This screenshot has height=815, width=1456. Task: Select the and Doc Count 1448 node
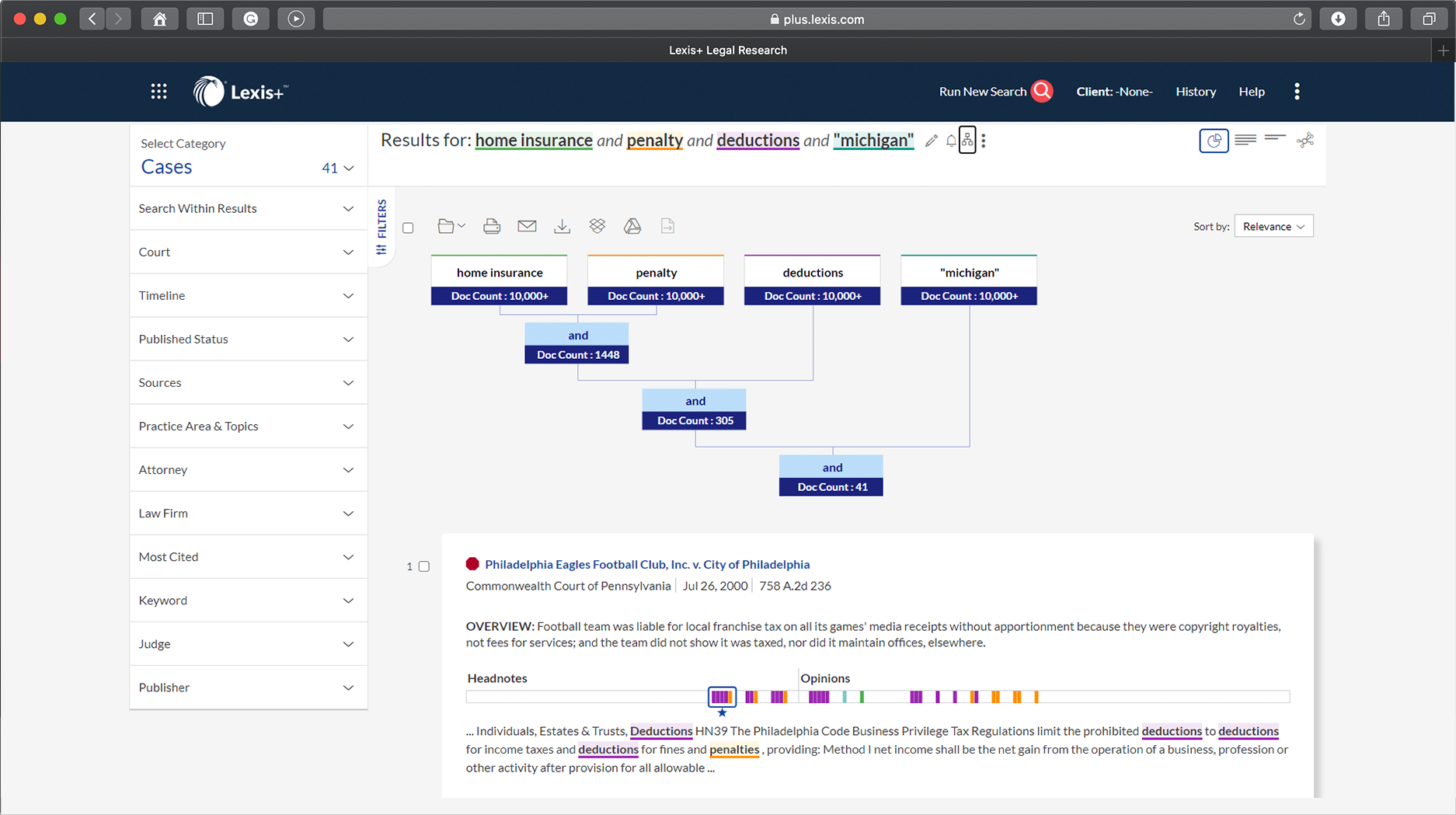[x=576, y=343]
